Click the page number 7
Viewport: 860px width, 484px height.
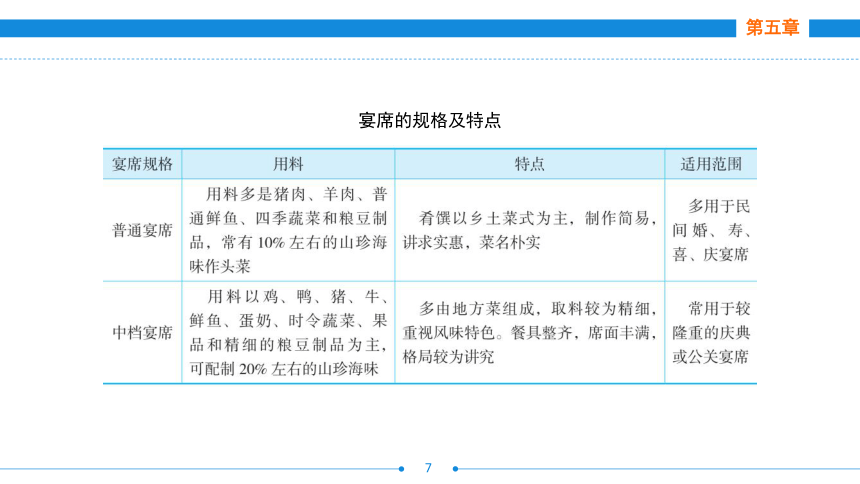428,468
